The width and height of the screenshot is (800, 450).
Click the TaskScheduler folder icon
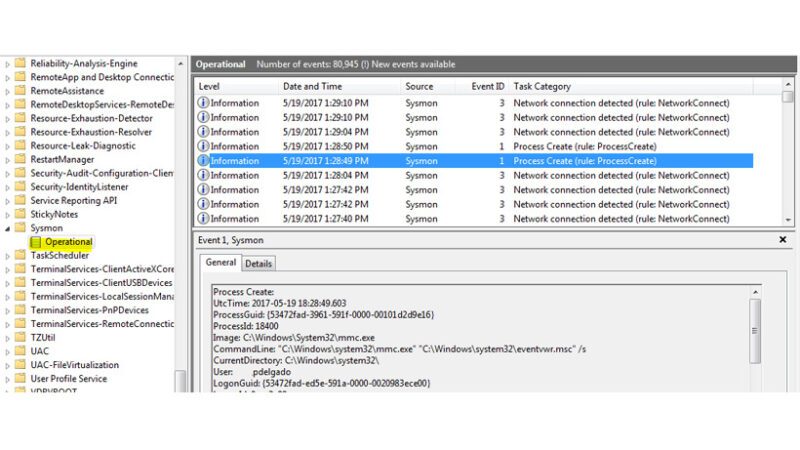(x=20, y=255)
